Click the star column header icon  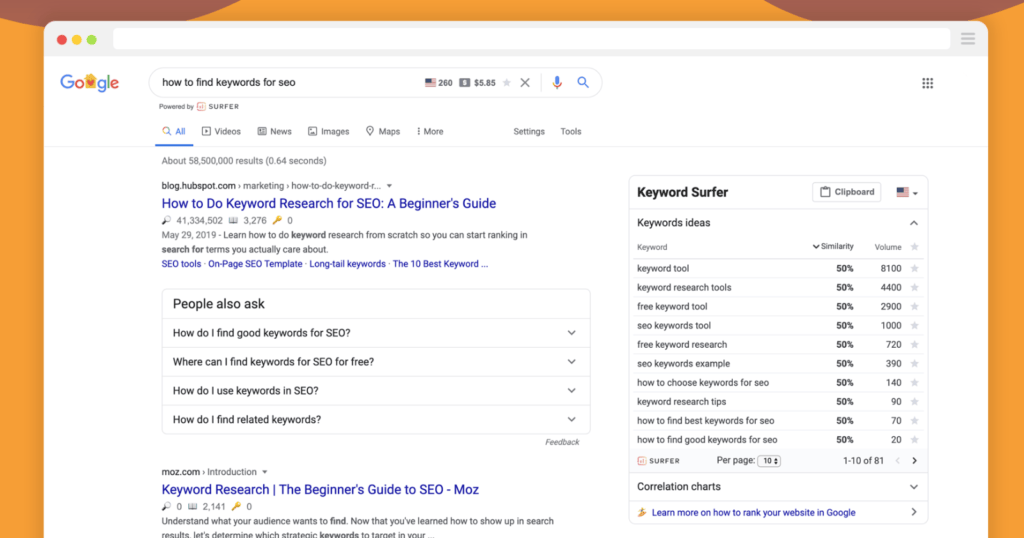914,247
